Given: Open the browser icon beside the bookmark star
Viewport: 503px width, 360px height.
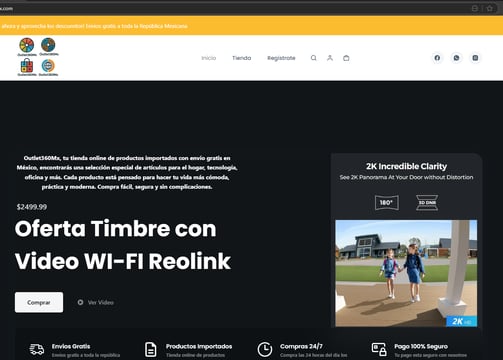Looking at the screenshot, I should (x=475, y=8).
